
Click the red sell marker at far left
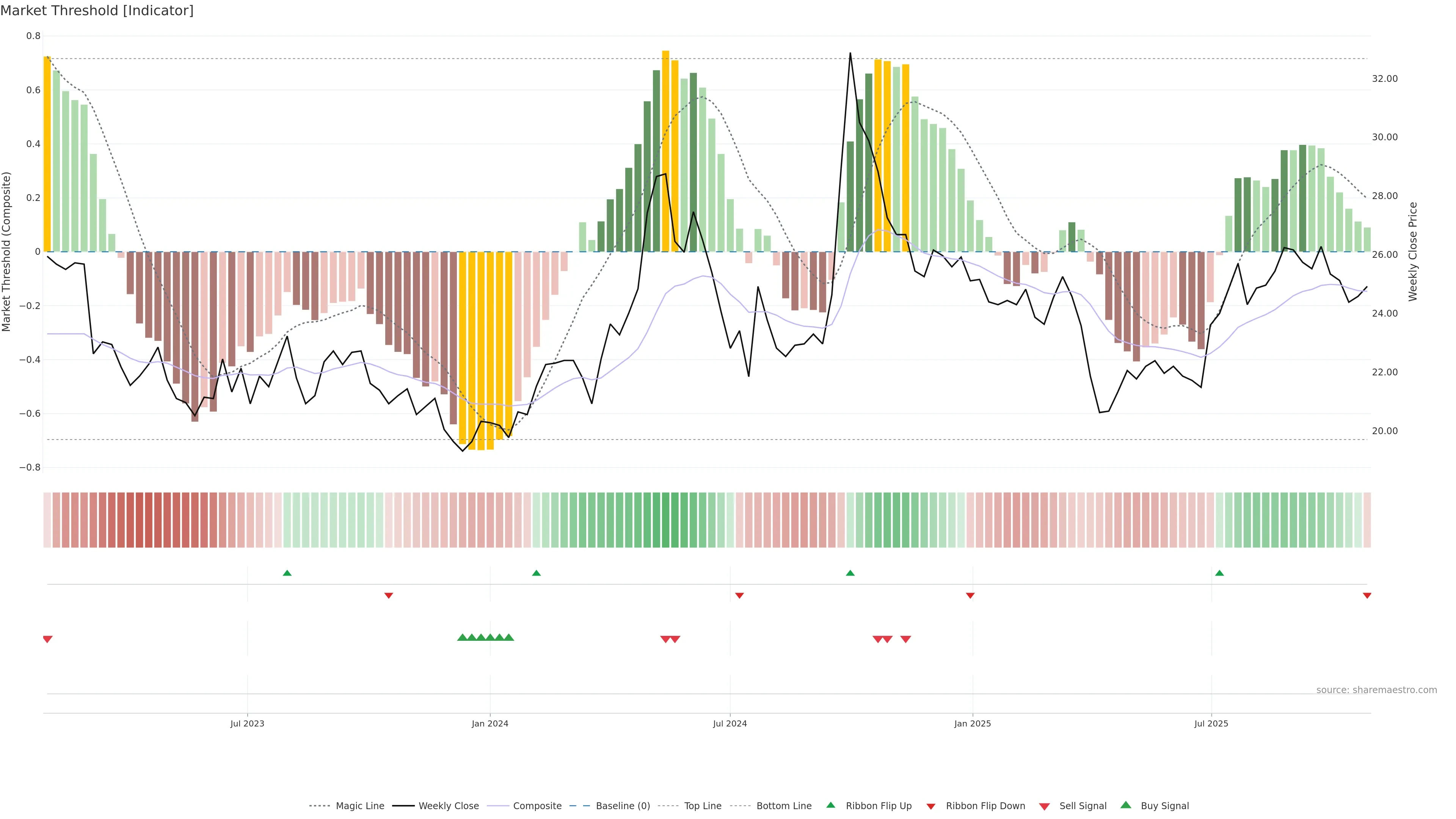coord(47,639)
